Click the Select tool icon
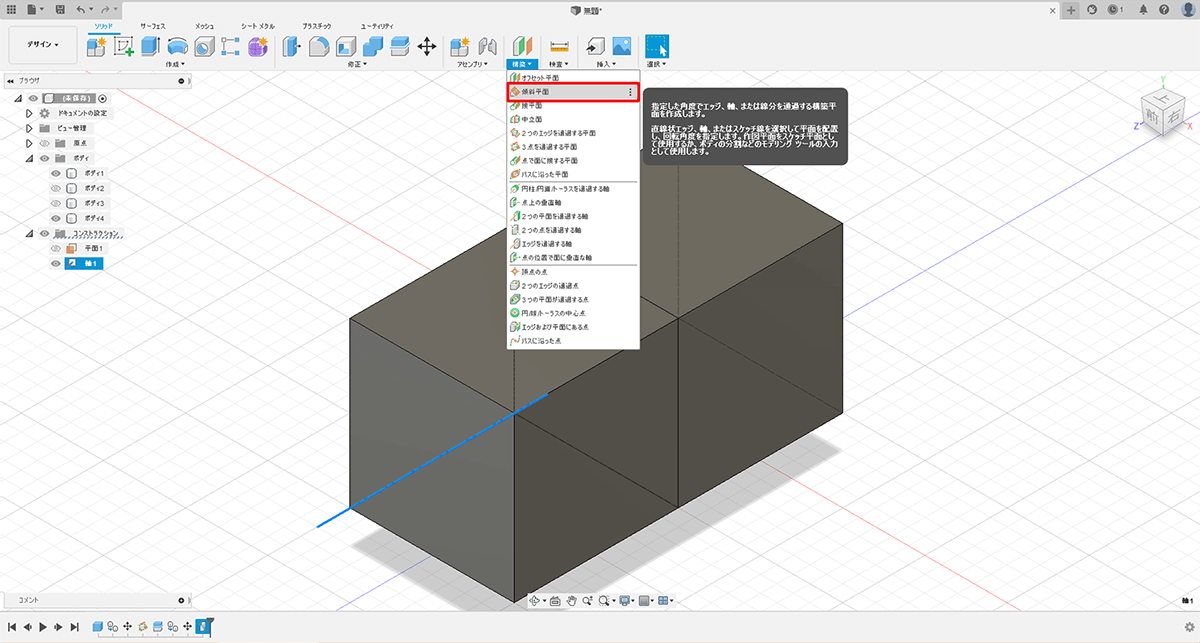Image resolution: width=1200 pixels, height=643 pixels. 656,46
